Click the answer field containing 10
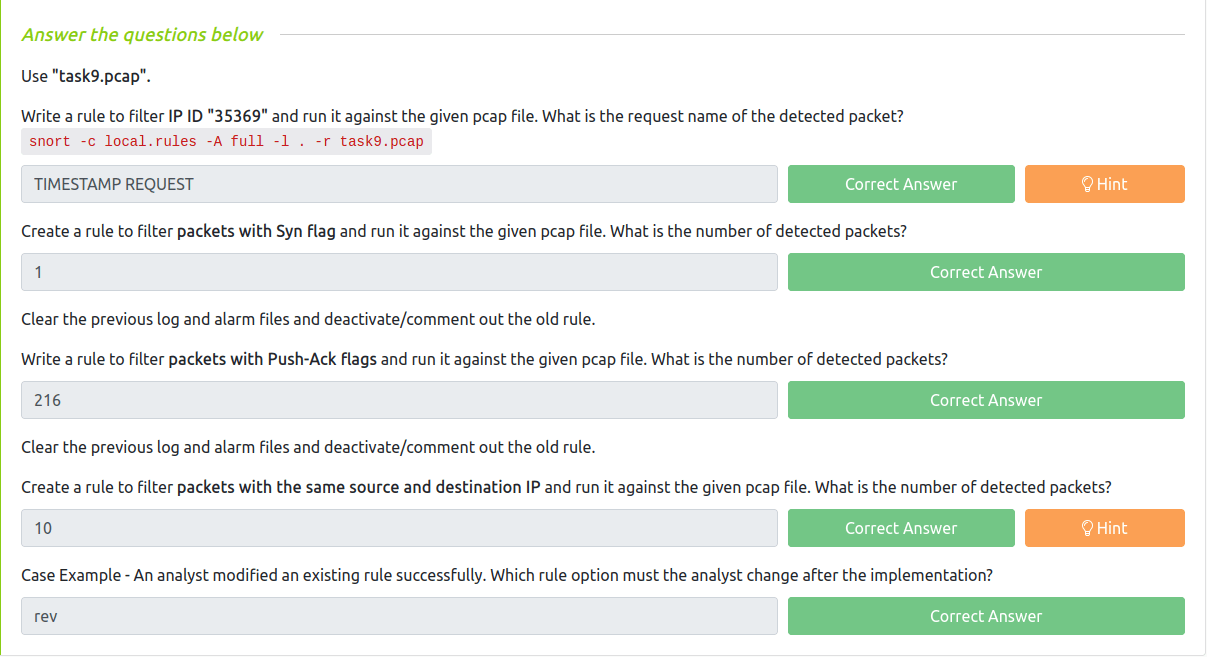Image resolution: width=1207 pixels, height=657 pixels. coord(399,528)
